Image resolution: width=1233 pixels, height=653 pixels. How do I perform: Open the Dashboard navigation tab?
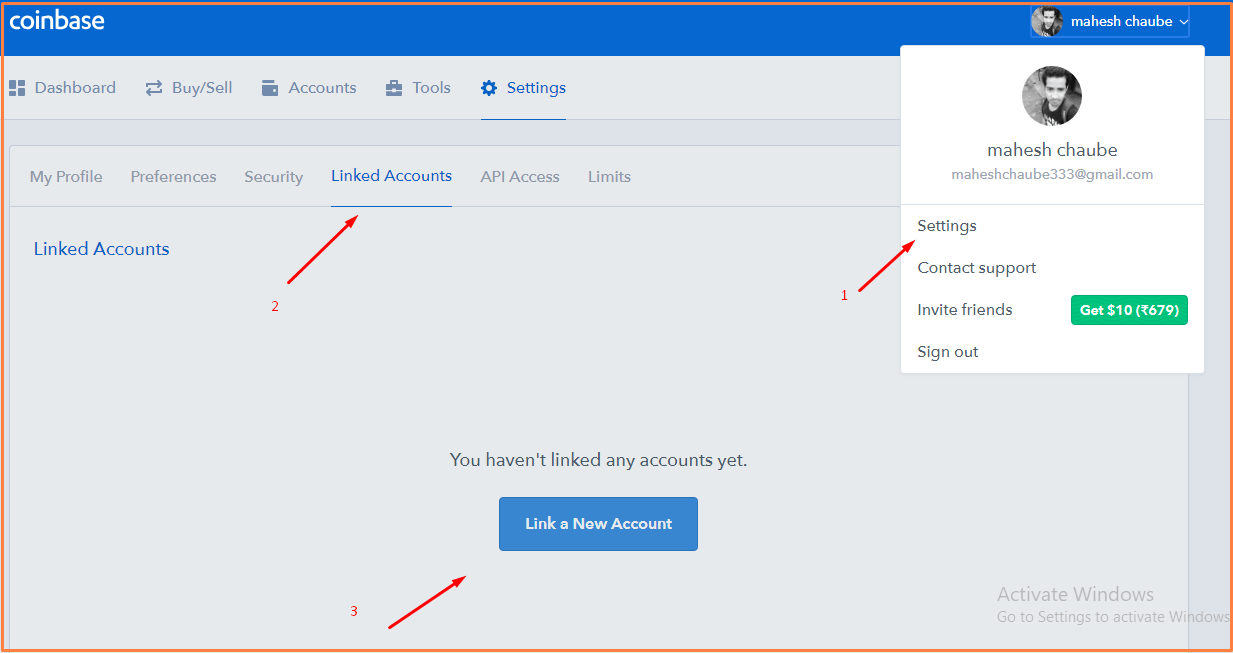point(62,88)
